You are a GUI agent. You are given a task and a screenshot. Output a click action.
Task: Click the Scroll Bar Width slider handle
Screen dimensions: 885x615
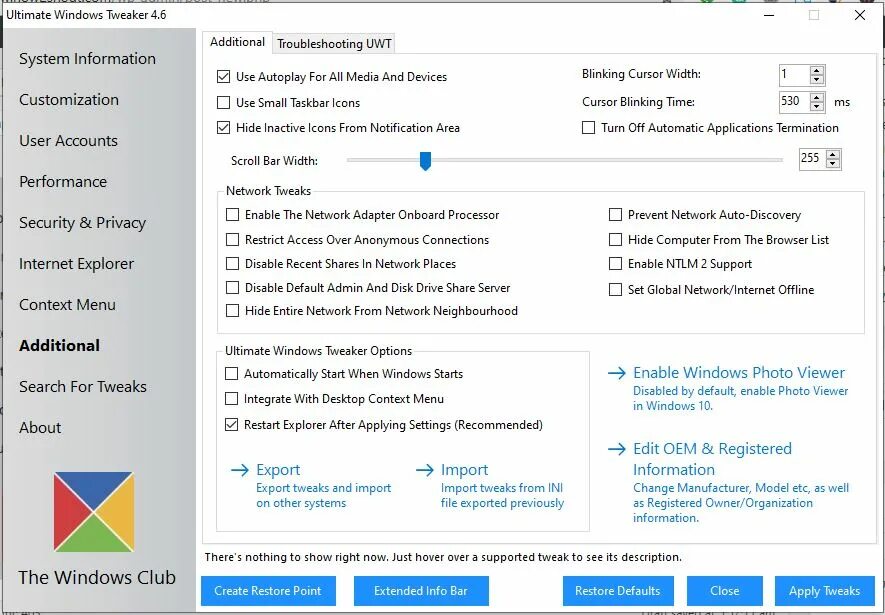426,161
